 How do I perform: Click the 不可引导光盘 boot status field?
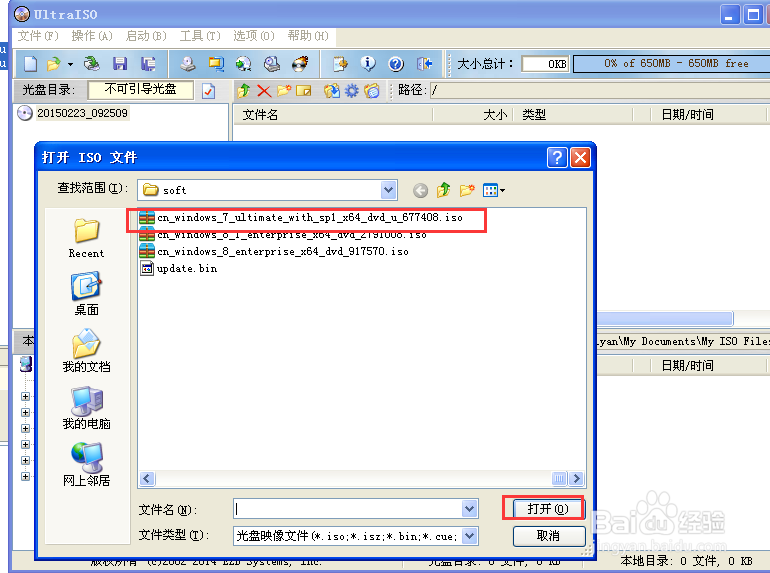[140, 89]
